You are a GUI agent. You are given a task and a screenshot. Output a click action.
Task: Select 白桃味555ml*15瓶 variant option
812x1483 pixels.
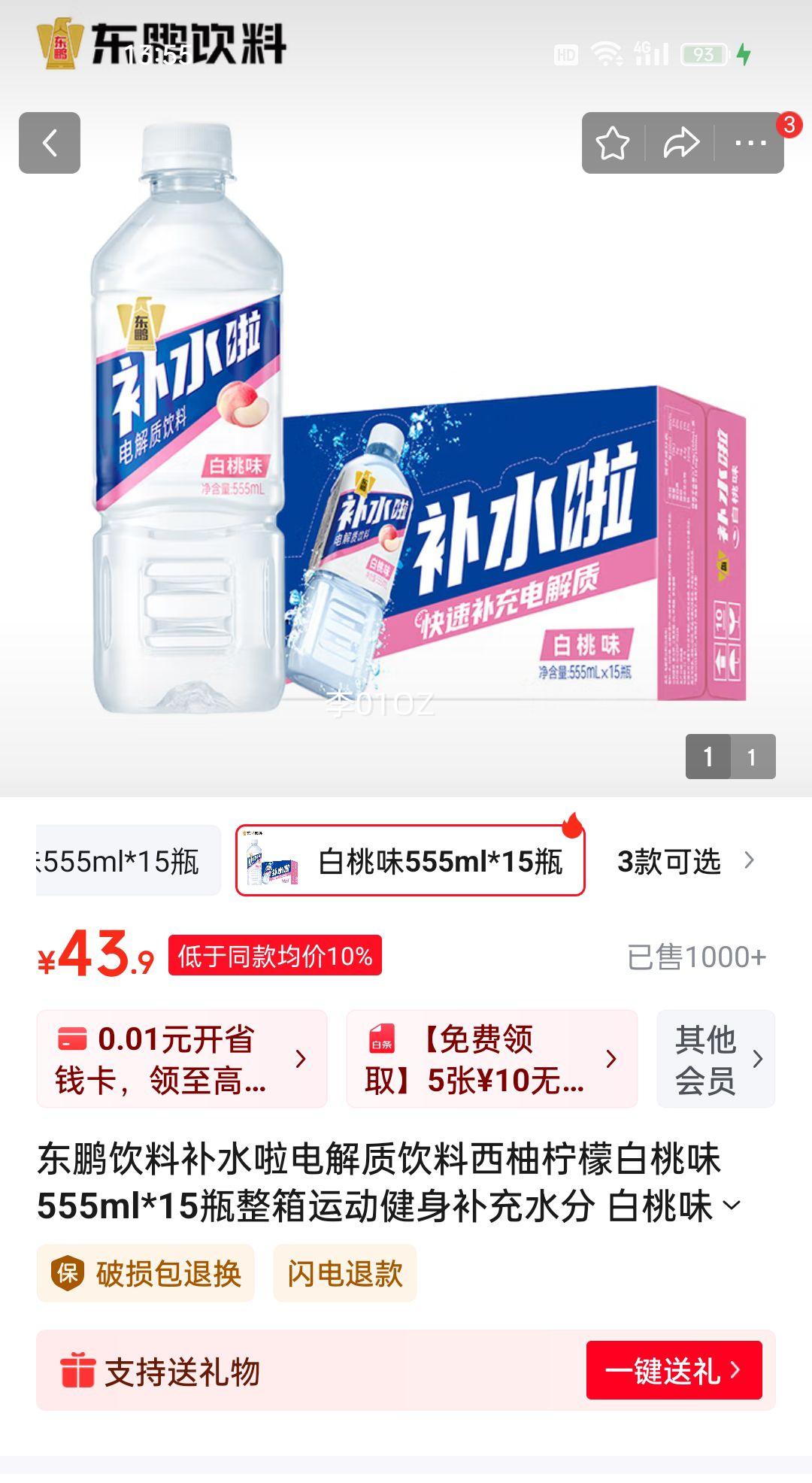tap(411, 860)
